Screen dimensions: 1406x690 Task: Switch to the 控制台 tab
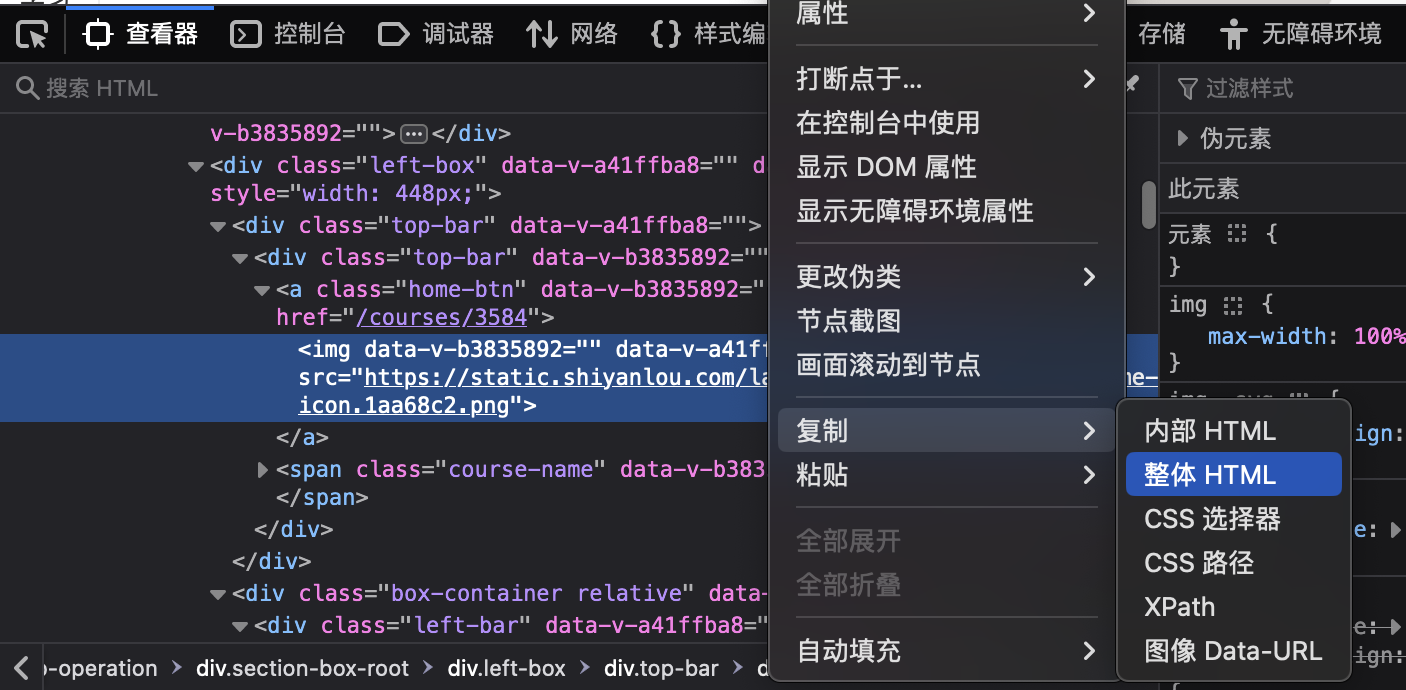288,35
